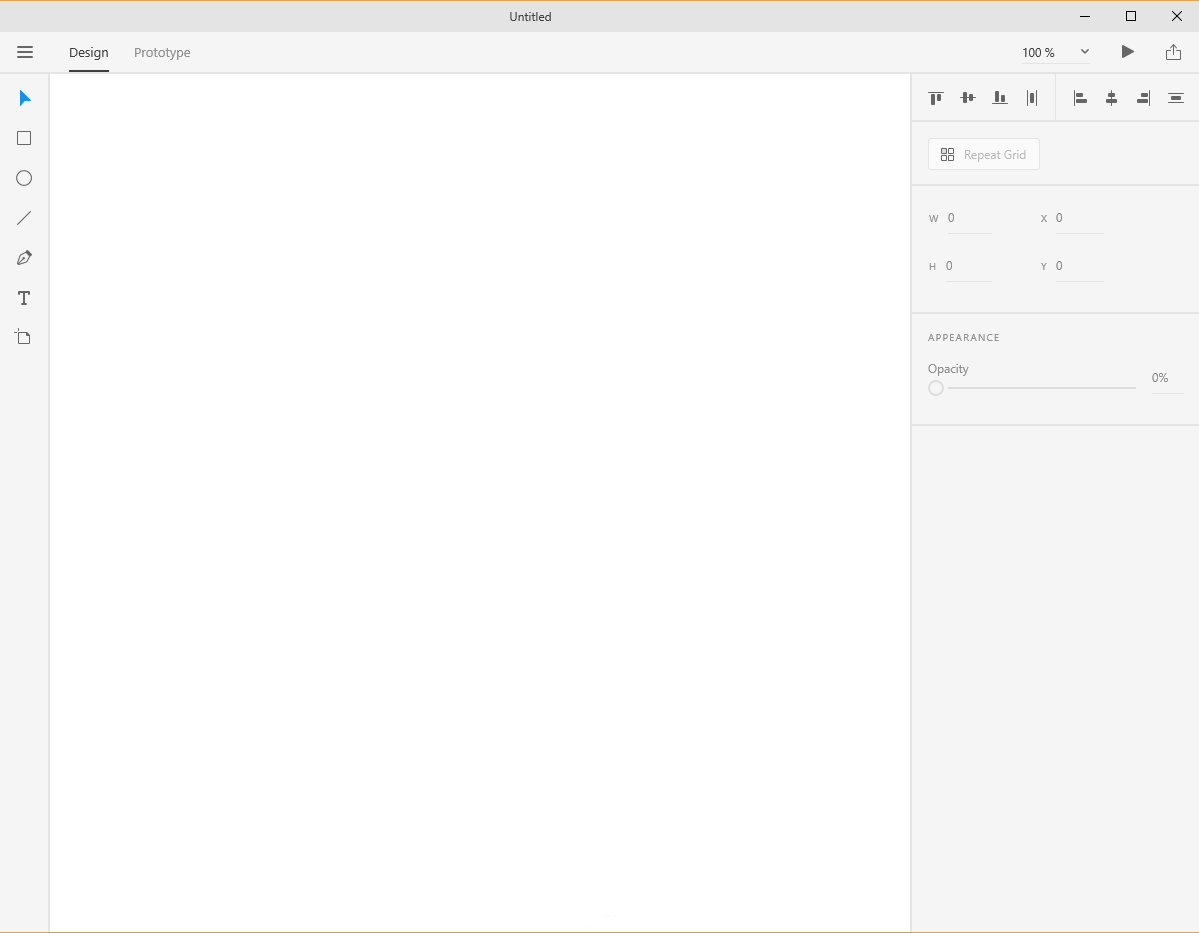
Task: Select the Rectangle tool
Action: (x=24, y=138)
